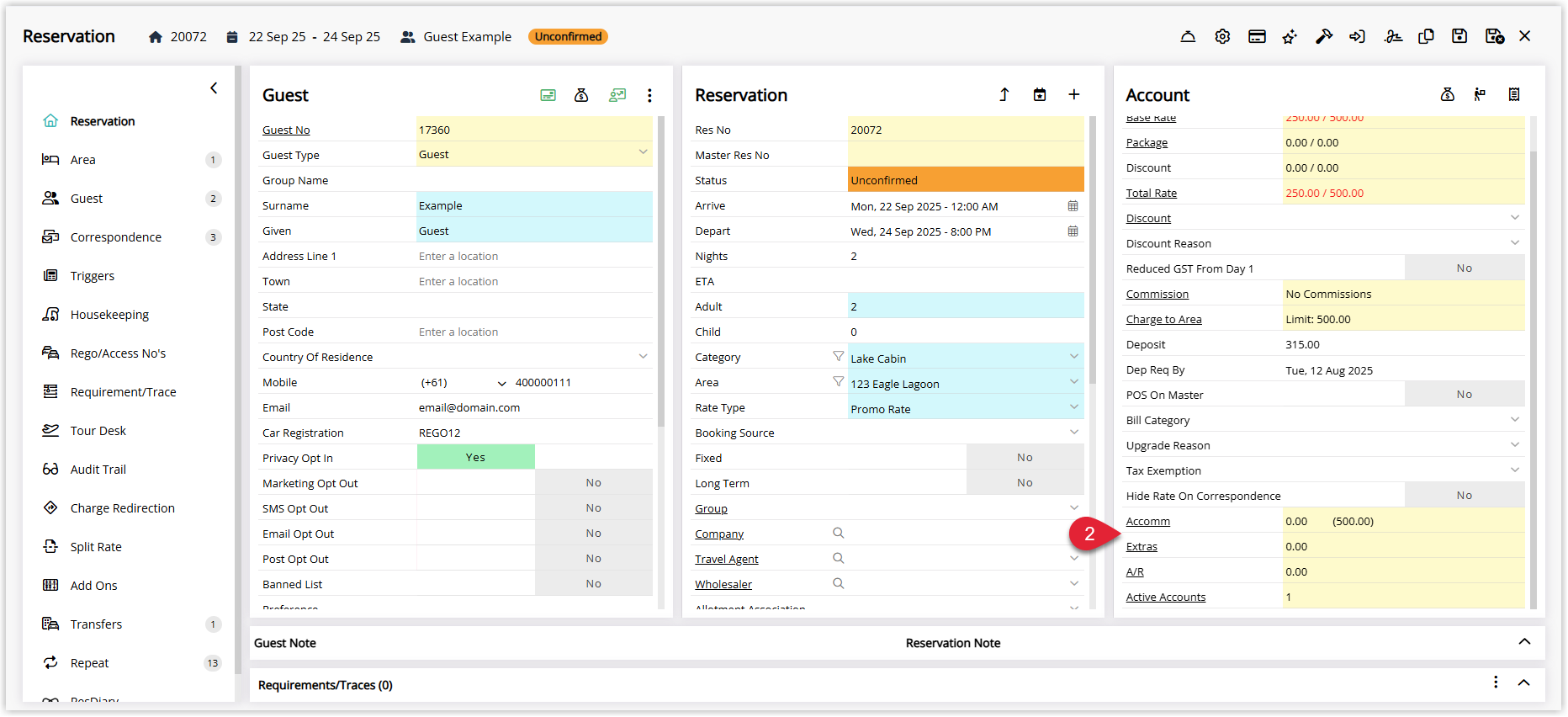
Task: Click the money bag icon in the Account panel
Action: [1448, 95]
